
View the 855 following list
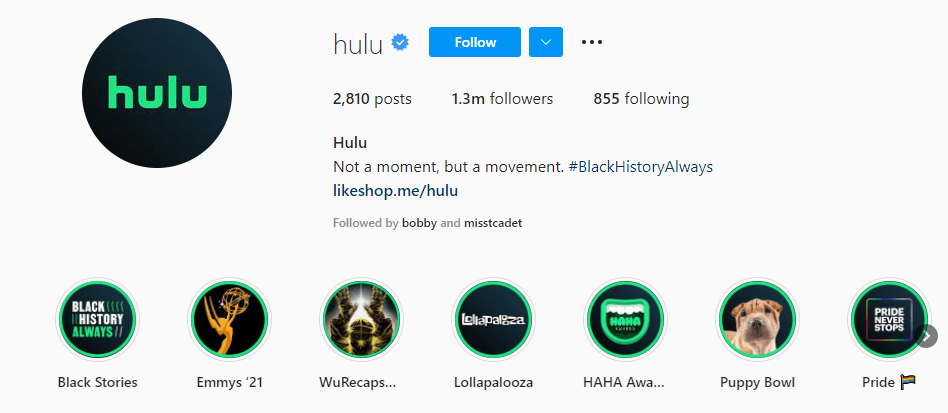click(x=641, y=99)
